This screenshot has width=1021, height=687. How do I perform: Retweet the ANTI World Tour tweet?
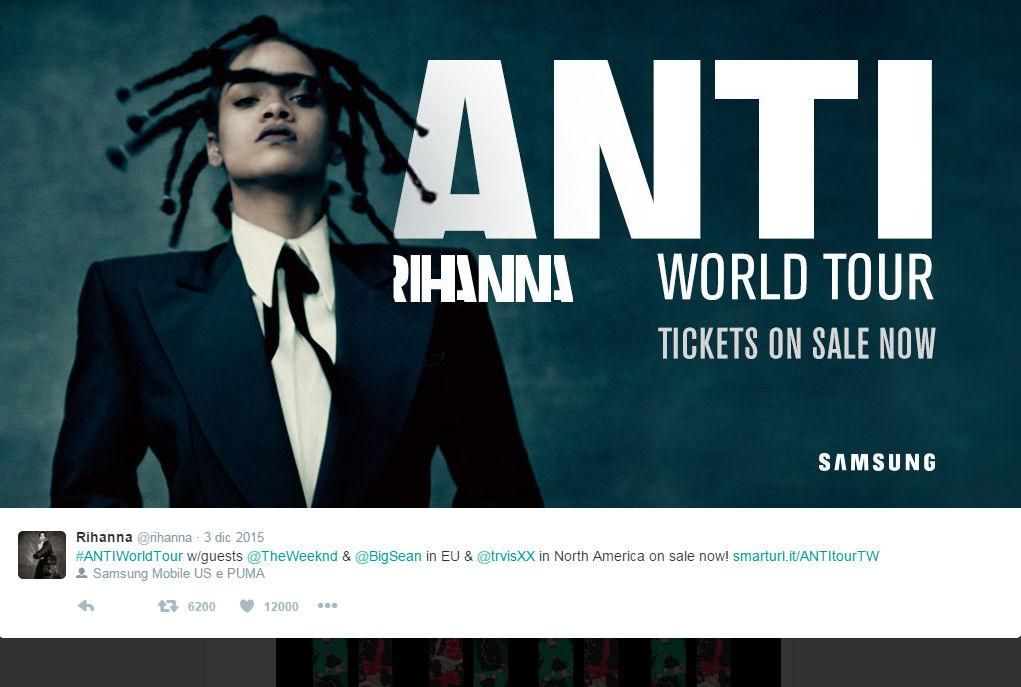click(168, 606)
